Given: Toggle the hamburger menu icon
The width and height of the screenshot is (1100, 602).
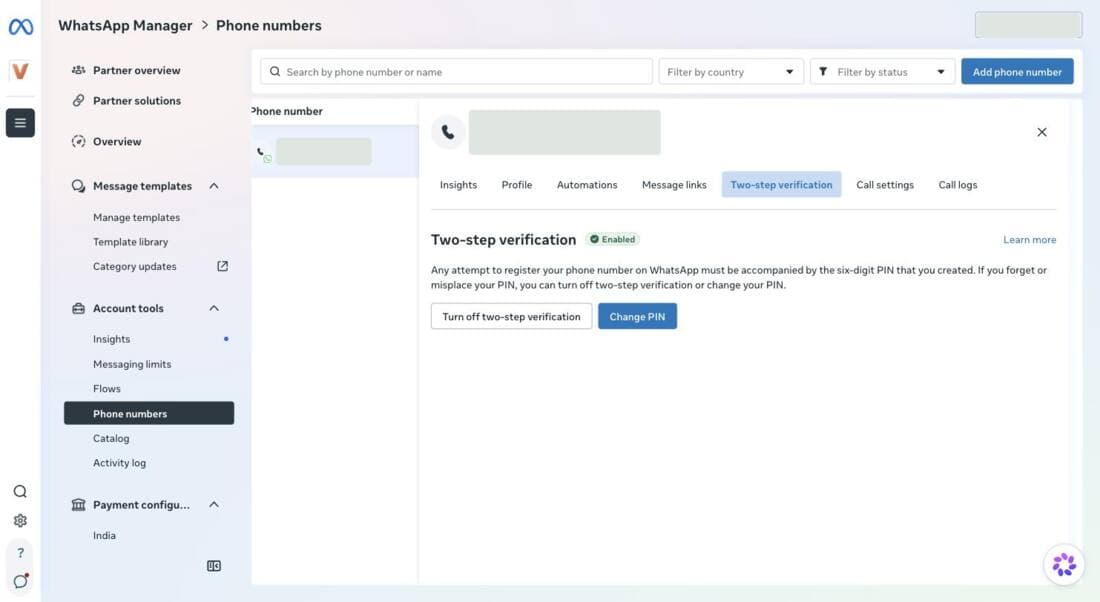Looking at the screenshot, I should [20, 123].
